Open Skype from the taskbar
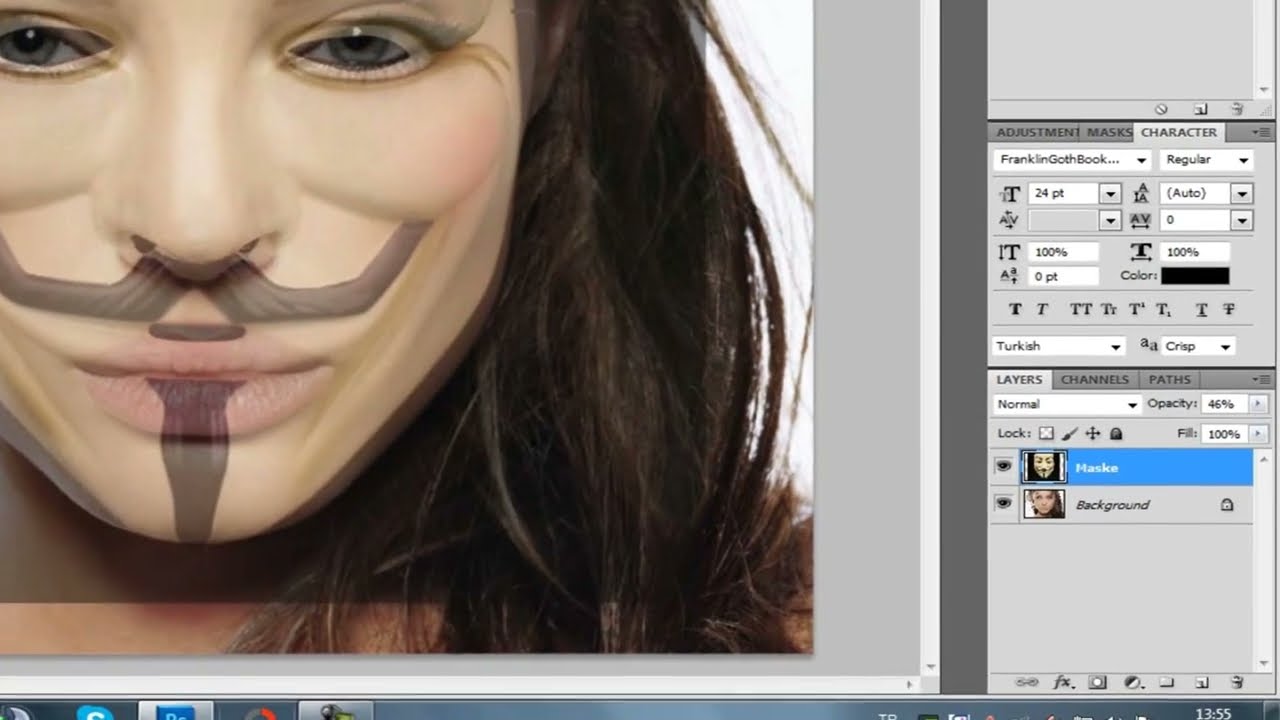The width and height of the screenshot is (1280, 720). coord(96,711)
